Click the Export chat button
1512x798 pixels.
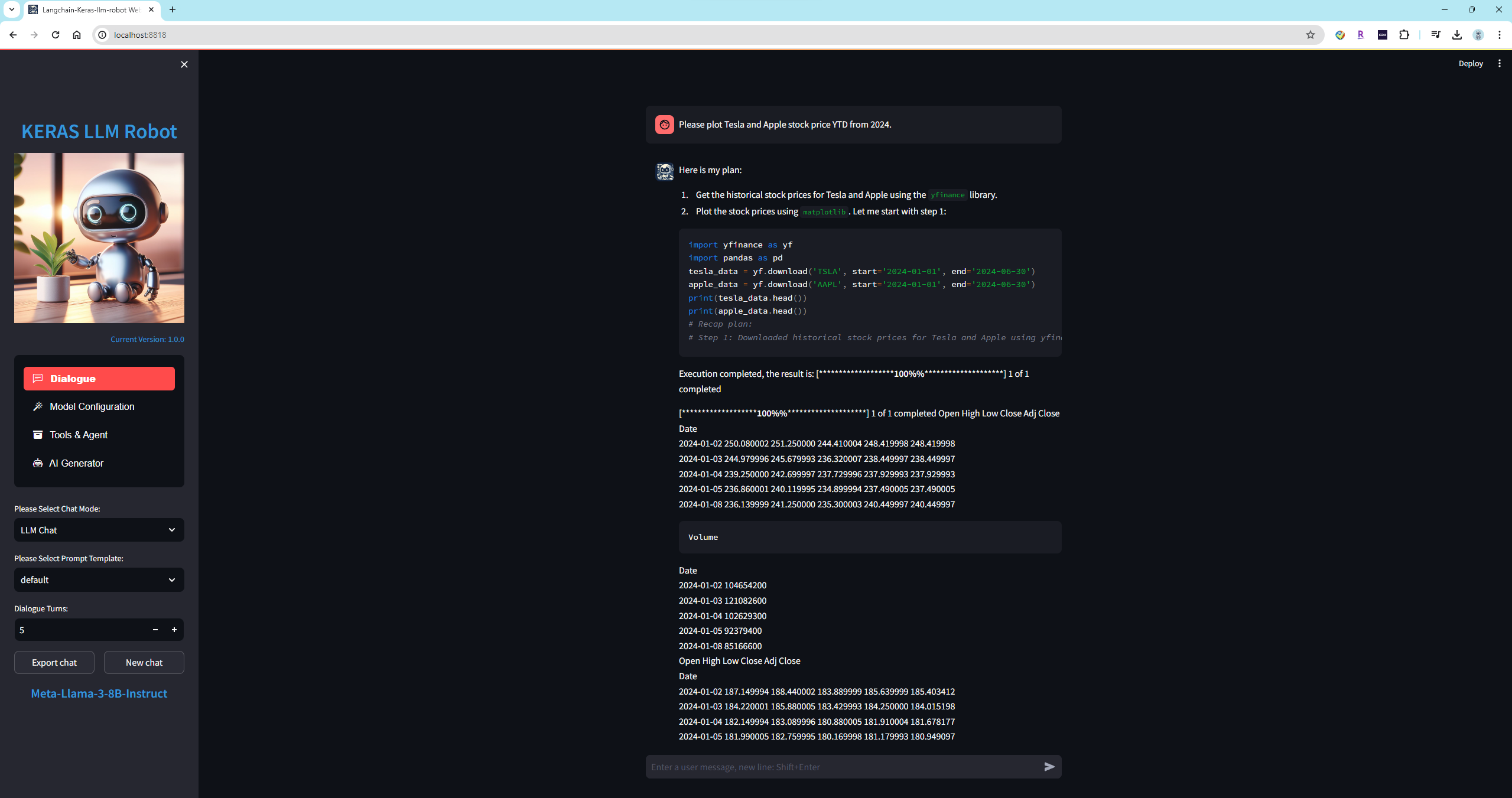click(x=54, y=662)
